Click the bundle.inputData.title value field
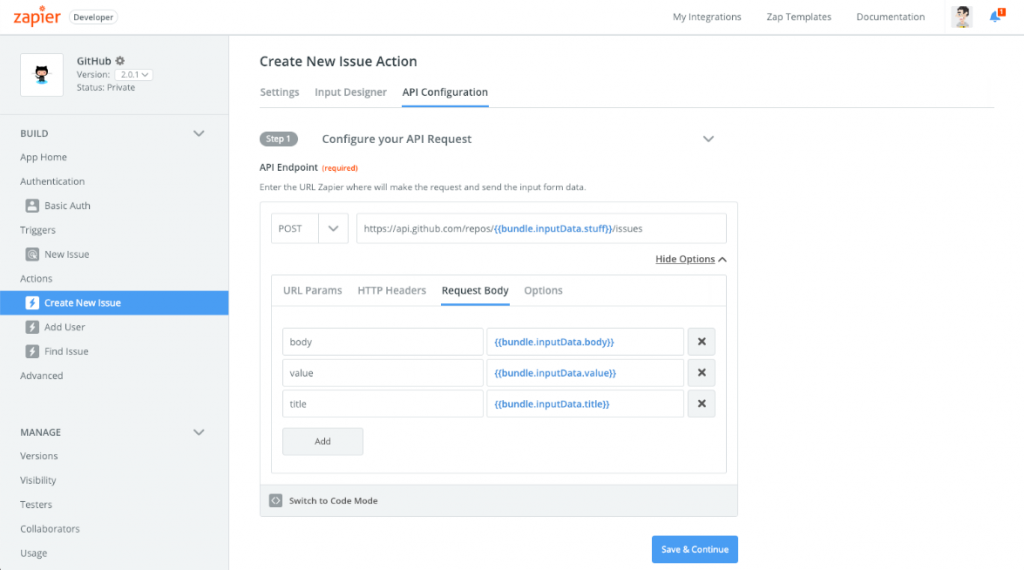The width and height of the screenshot is (1024, 570). [x=585, y=404]
